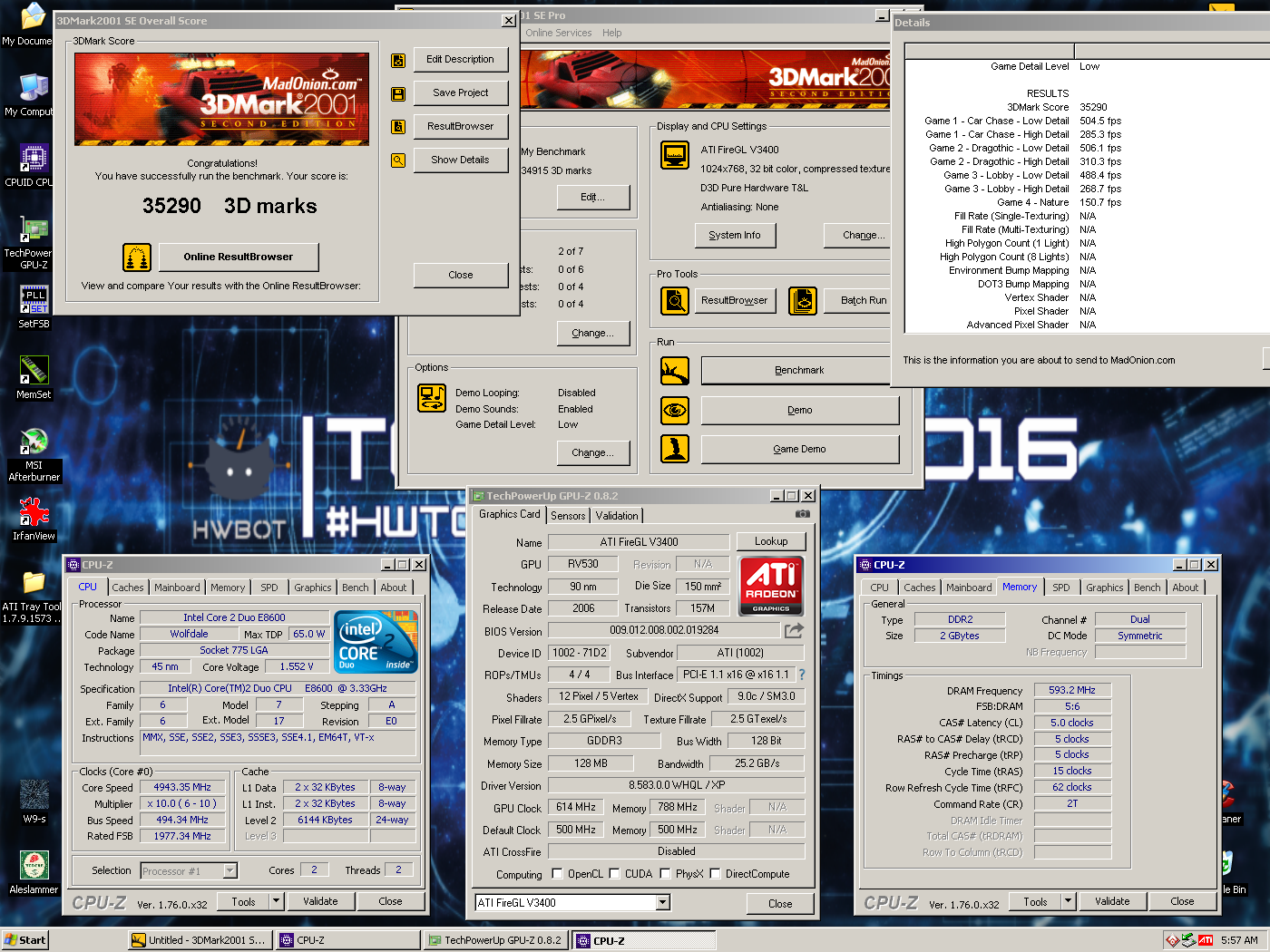This screenshot has height=952, width=1270.
Task: Open the Processor #1 selection dropdown
Action: (230, 871)
